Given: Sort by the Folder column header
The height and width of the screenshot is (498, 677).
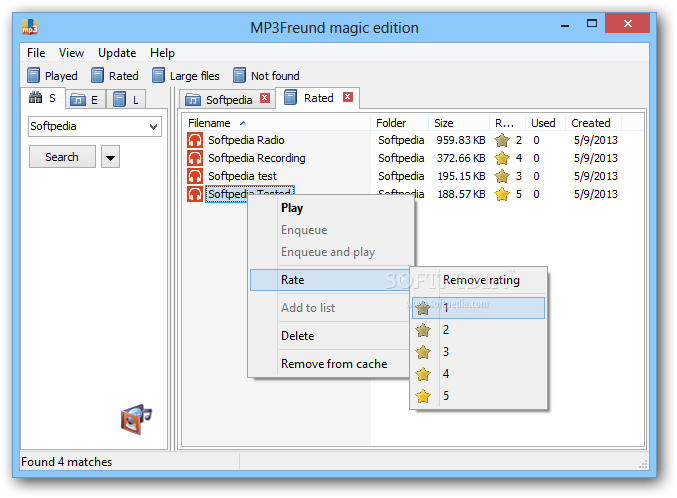Looking at the screenshot, I should pyautogui.click(x=399, y=123).
